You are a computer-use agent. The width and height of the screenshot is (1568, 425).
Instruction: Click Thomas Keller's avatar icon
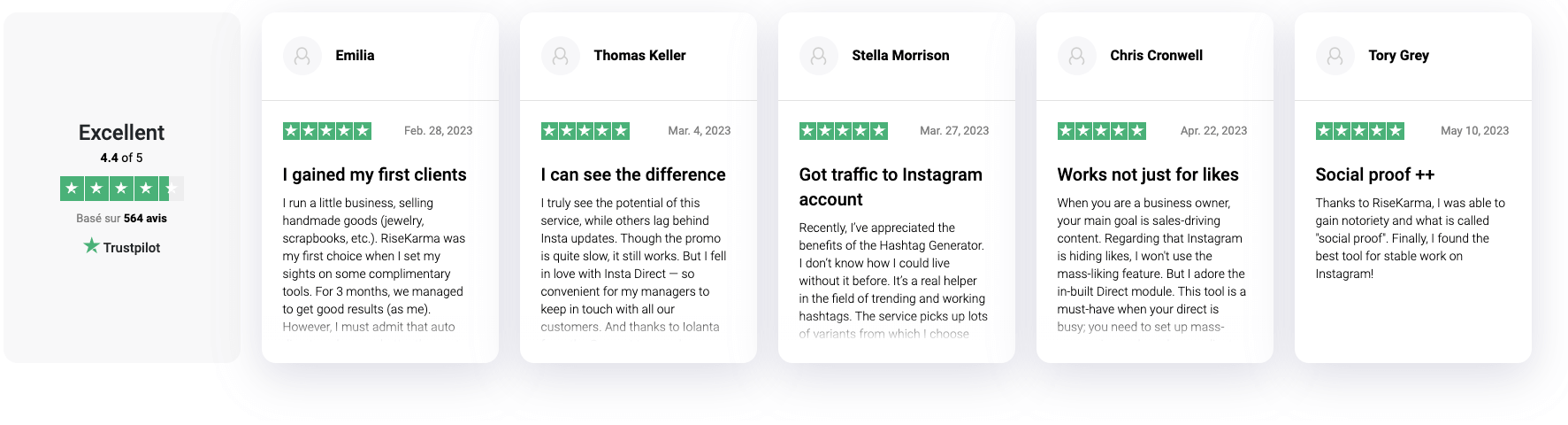(561, 56)
